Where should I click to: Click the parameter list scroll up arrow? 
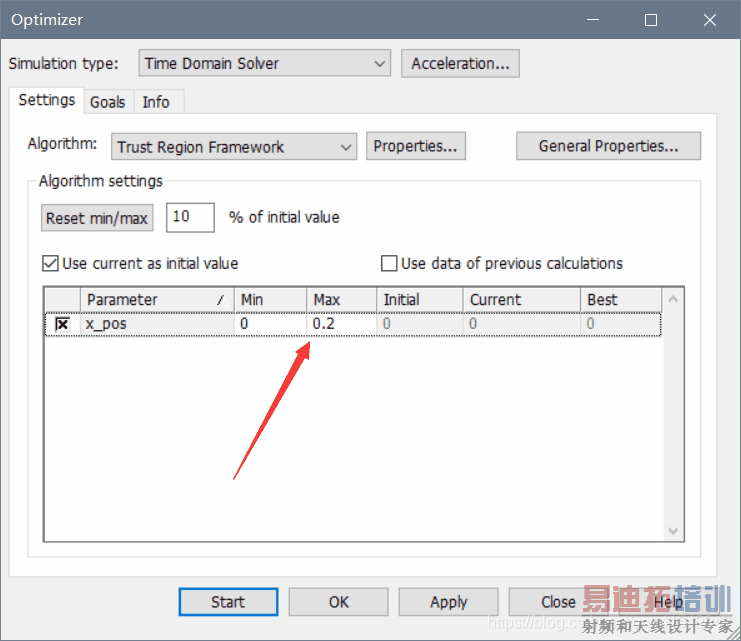(x=673, y=299)
